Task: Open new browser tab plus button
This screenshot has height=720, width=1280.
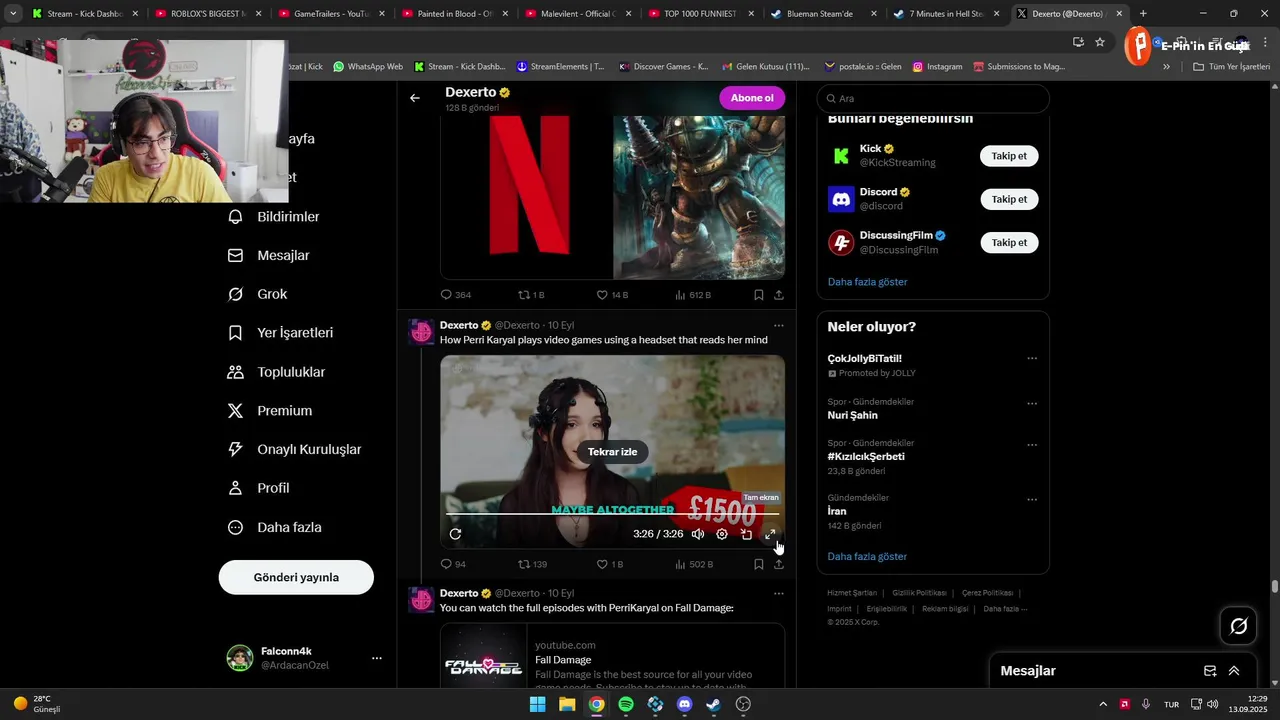Action: tap(1143, 14)
